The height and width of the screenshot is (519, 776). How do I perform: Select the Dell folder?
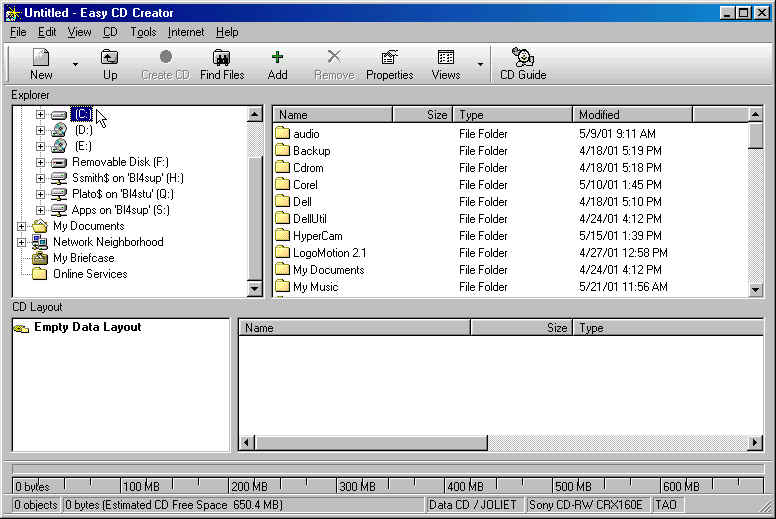[x=293, y=201]
